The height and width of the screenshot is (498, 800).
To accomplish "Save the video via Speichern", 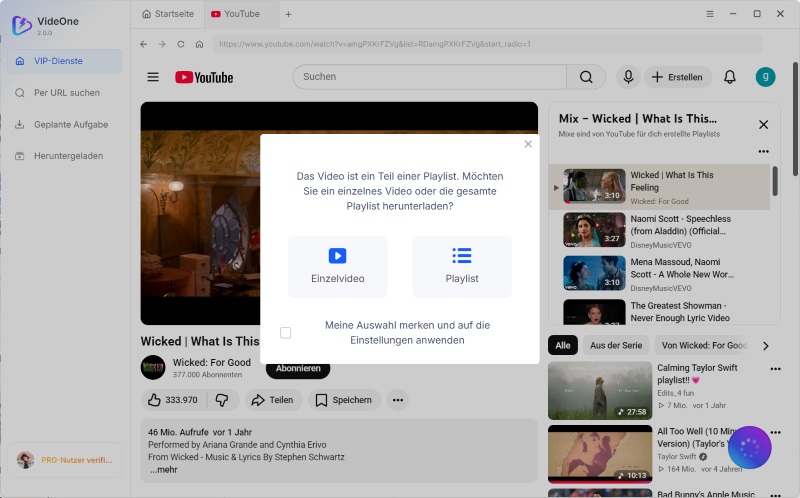I will (344, 400).
